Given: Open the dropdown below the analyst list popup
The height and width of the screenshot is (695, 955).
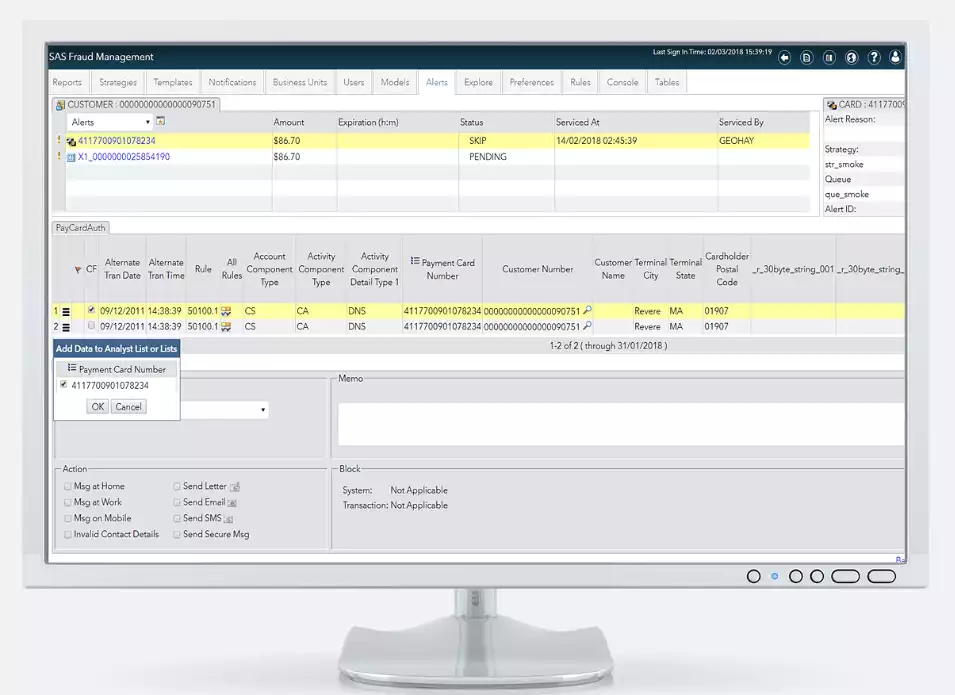Looking at the screenshot, I should (x=263, y=409).
